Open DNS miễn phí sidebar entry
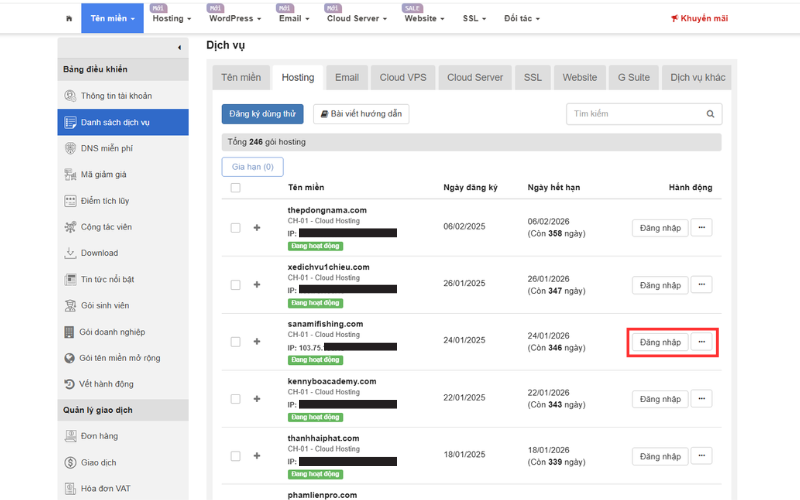This screenshot has width=800, height=500. point(123,148)
